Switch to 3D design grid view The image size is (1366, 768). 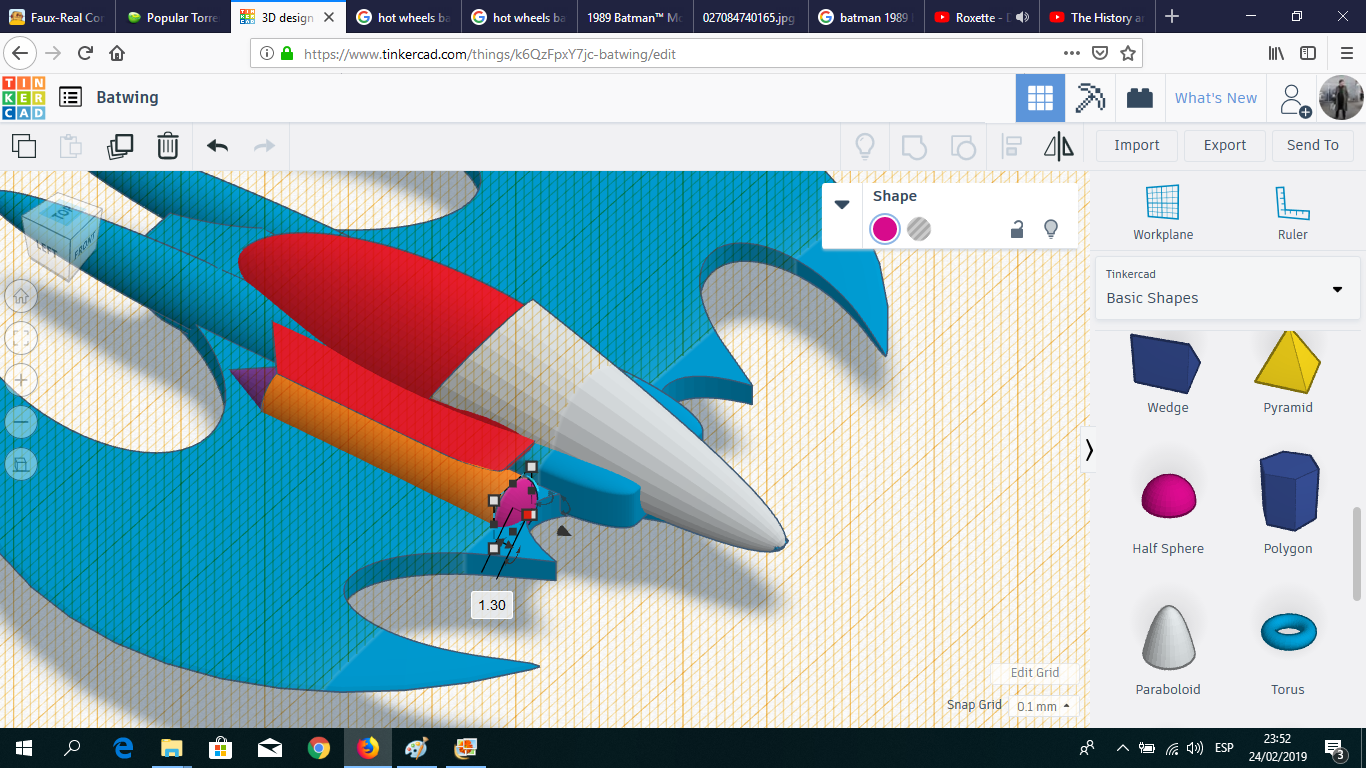pos(1040,98)
